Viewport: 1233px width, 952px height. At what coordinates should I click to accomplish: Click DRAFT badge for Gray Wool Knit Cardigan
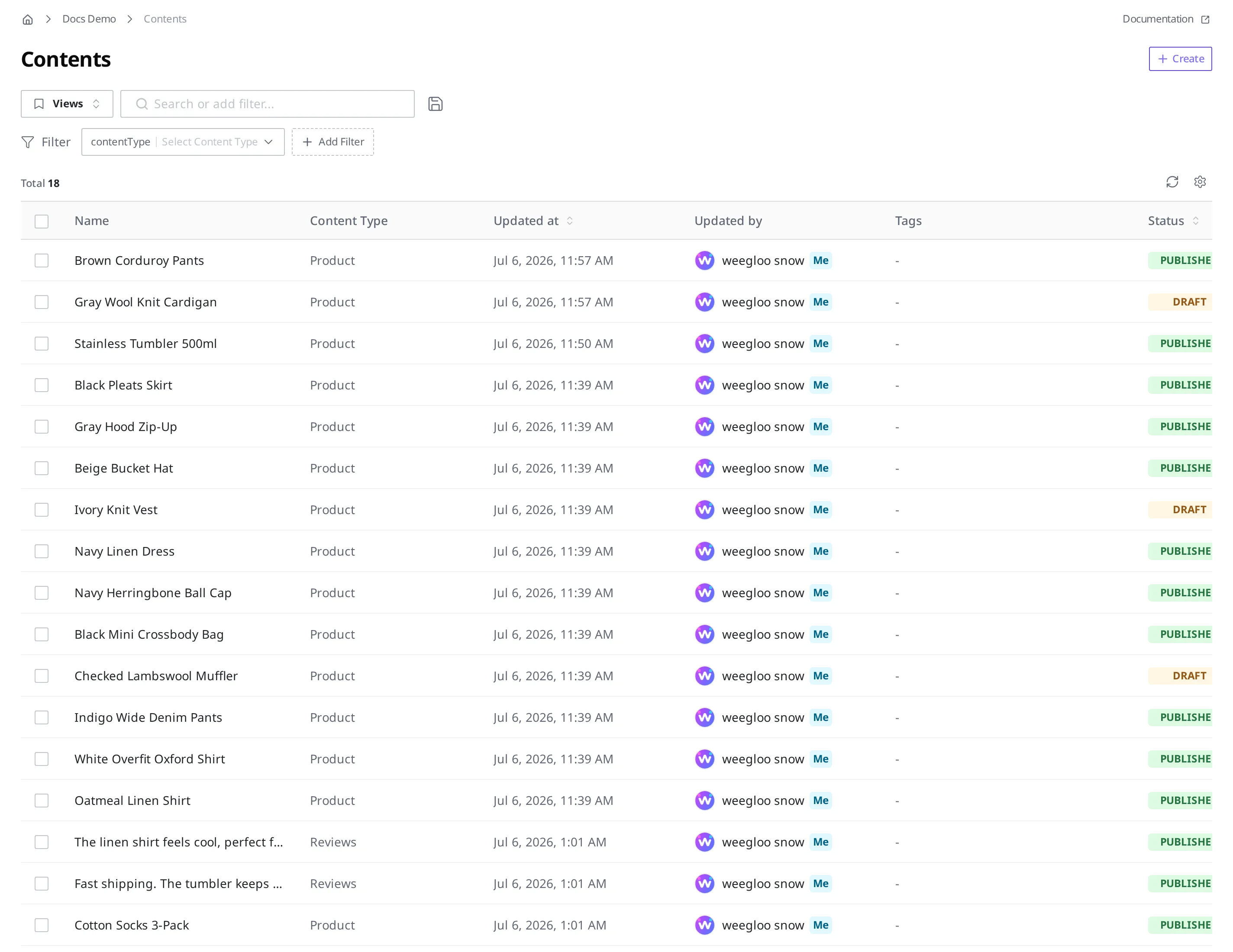click(x=1180, y=302)
